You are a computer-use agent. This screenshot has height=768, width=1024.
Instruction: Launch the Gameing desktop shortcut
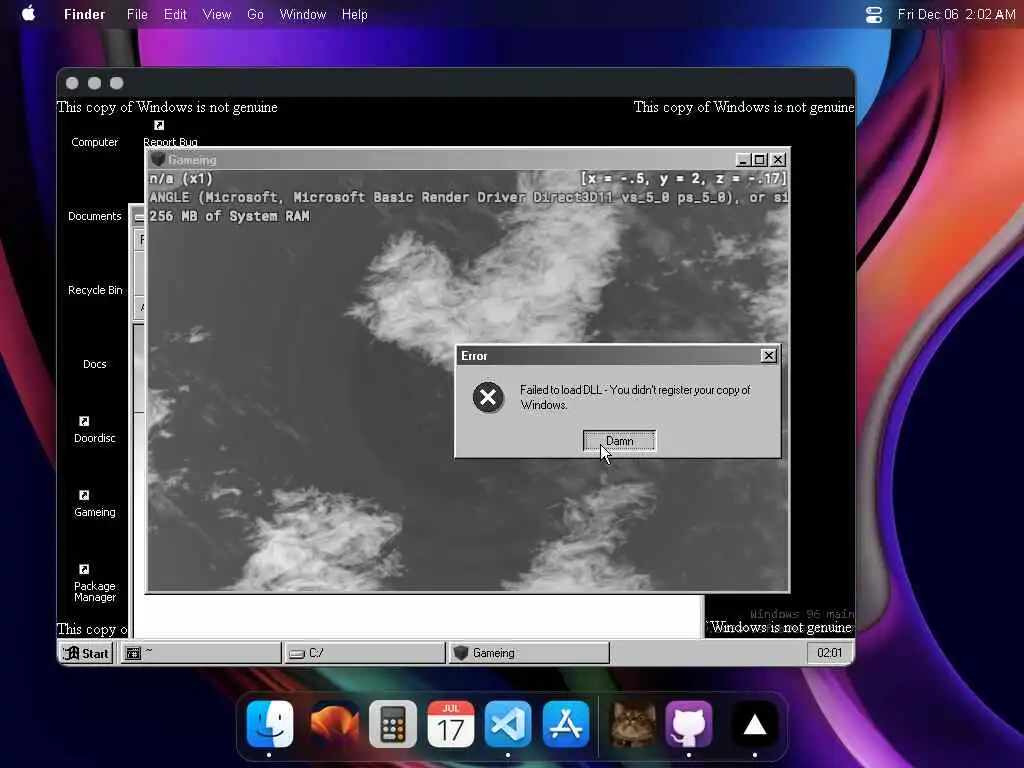point(95,504)
